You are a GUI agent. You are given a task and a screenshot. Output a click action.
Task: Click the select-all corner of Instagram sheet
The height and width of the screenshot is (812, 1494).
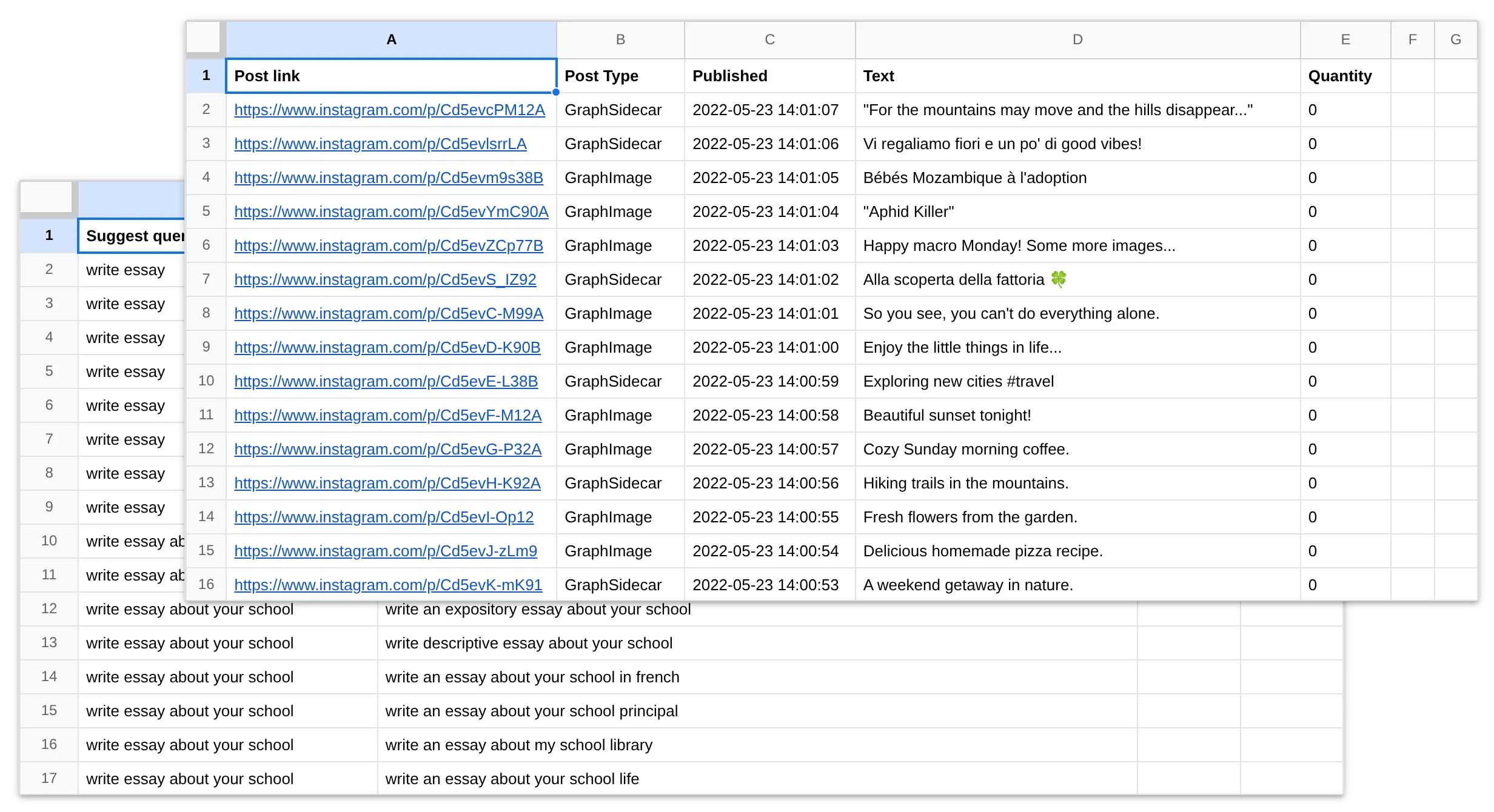click(204, 38)
